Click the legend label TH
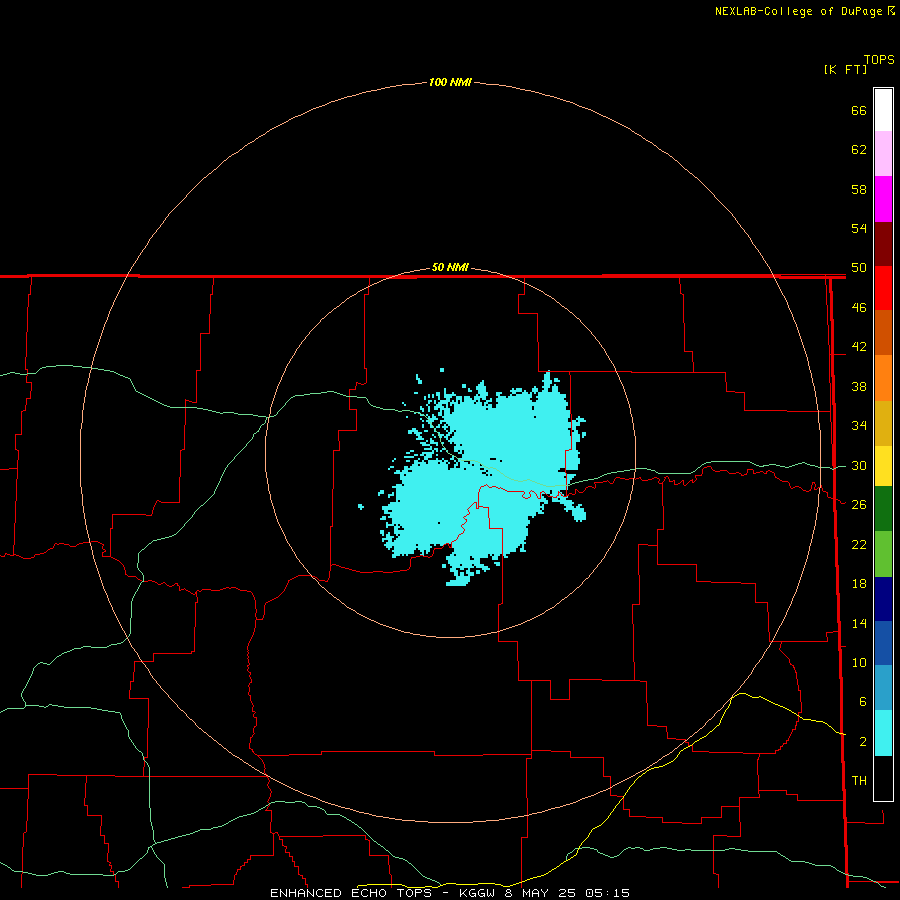 [859, 780]
